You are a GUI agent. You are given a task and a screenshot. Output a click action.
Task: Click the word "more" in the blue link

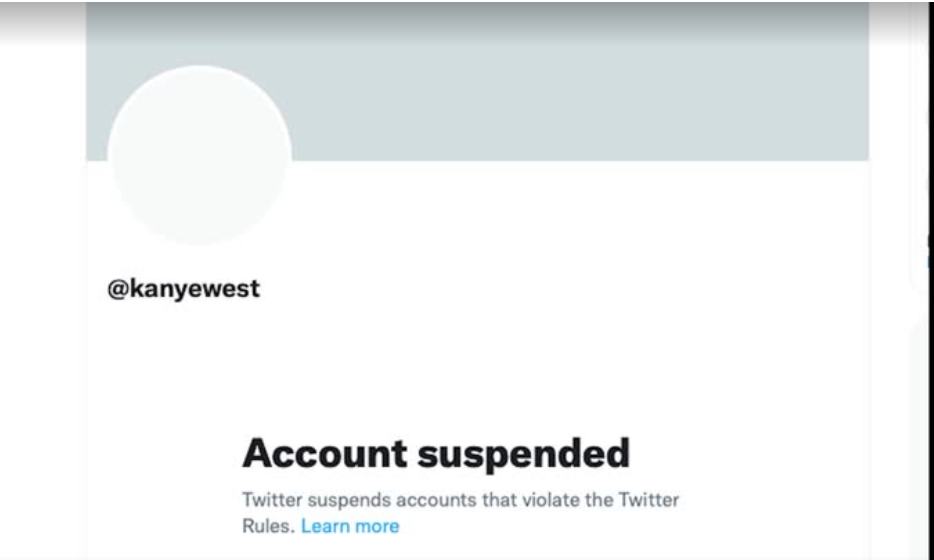(x=377, y=526)
